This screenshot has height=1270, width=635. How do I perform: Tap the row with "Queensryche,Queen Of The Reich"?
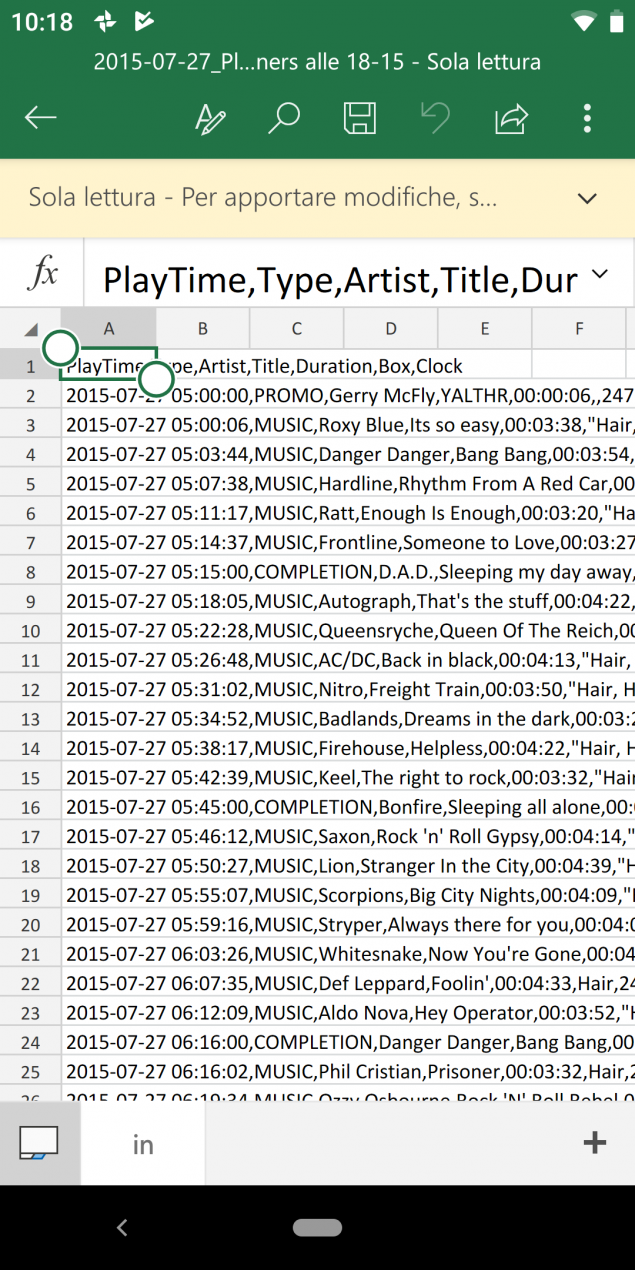coord(348,631)
